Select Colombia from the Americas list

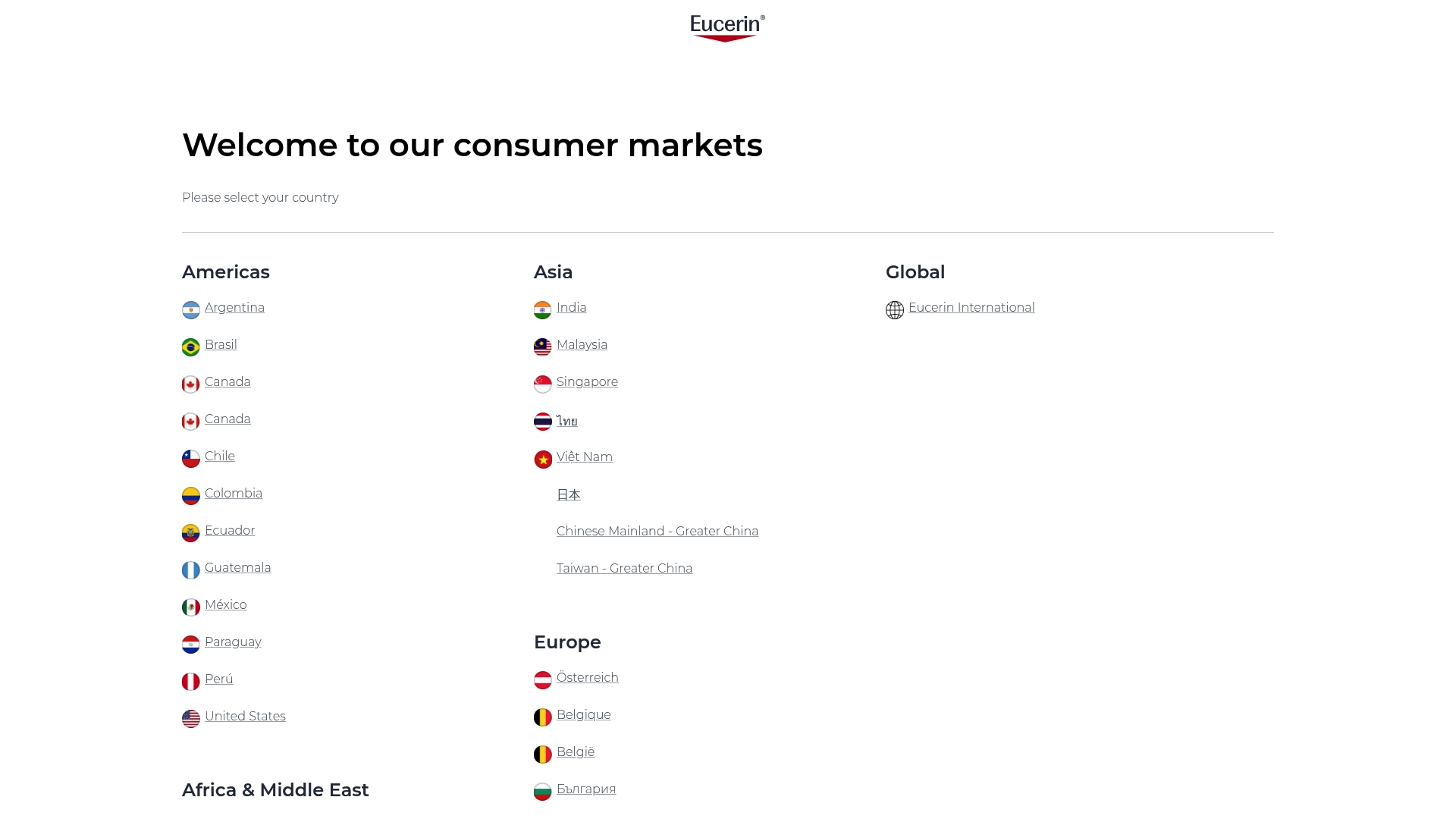[x=233, y=493]
